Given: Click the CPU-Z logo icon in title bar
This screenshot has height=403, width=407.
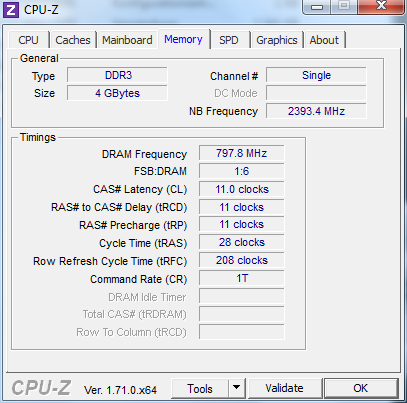Looking at the screenshot, I should [11, 9].
